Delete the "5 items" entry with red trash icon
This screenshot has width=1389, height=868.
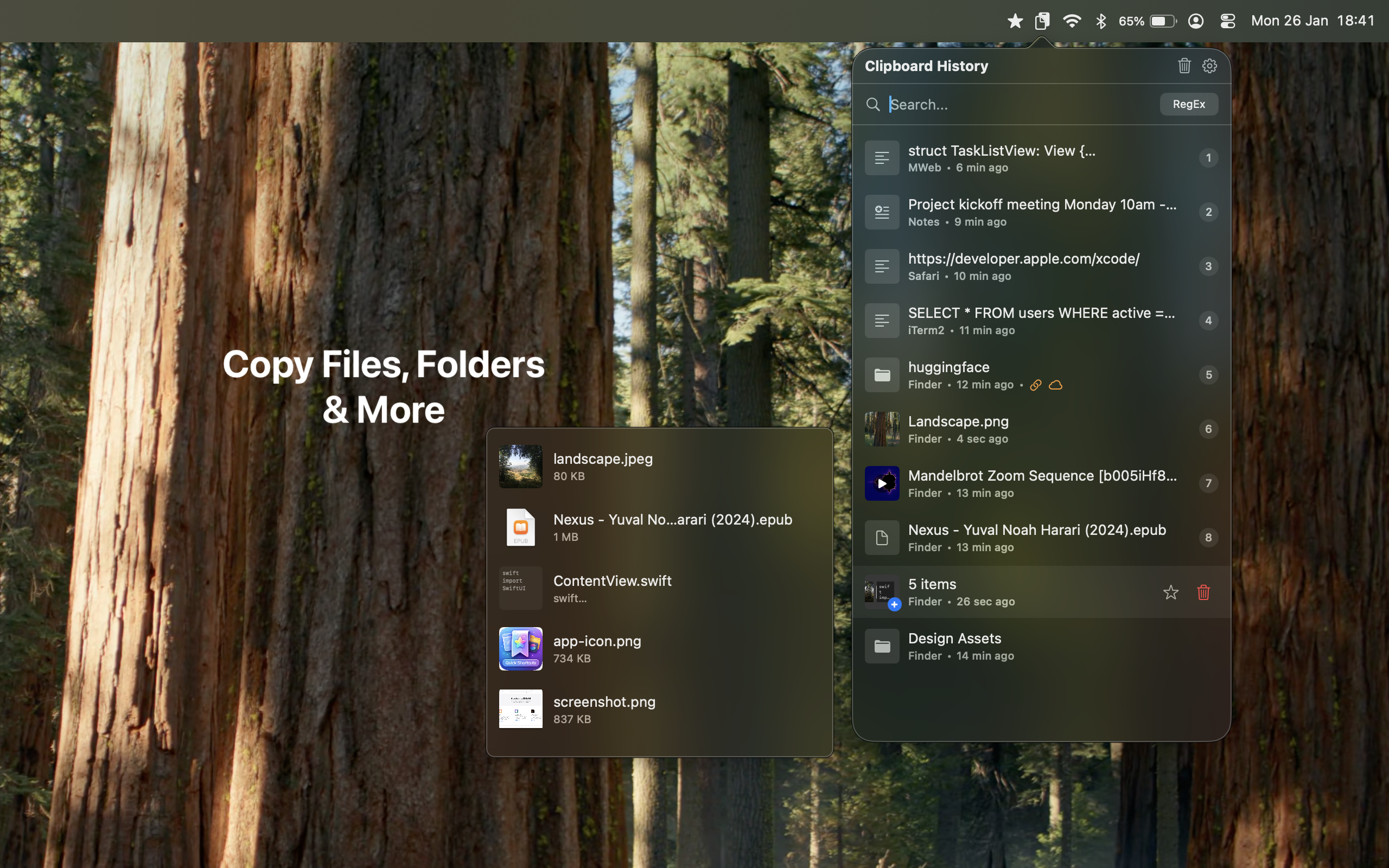coord(1203,592)
